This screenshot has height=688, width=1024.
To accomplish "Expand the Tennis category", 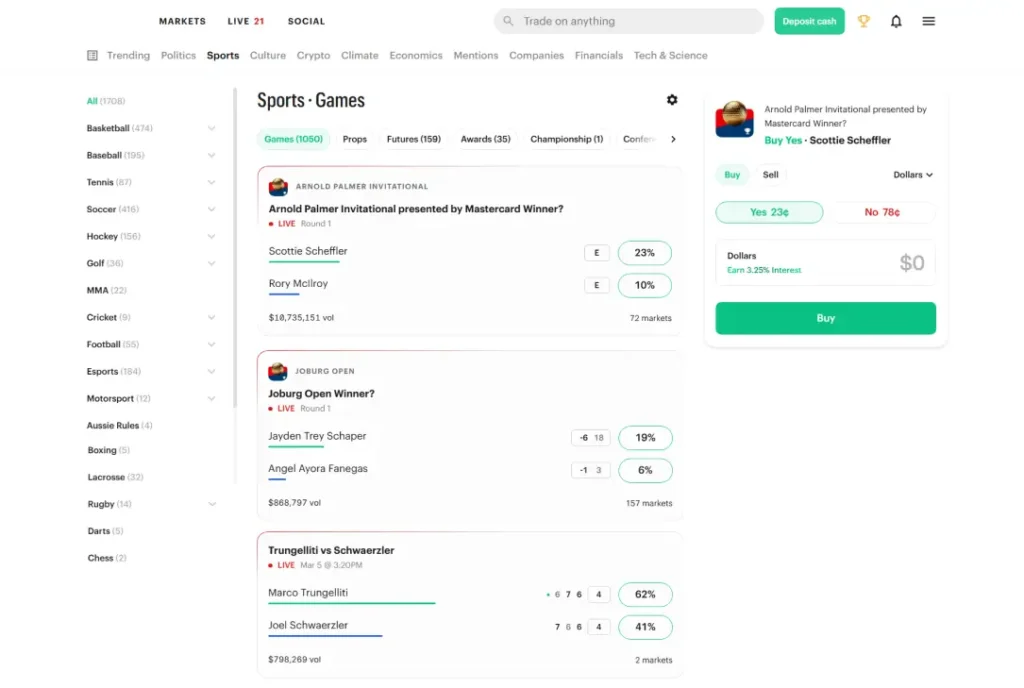I will tap(211, 182).
